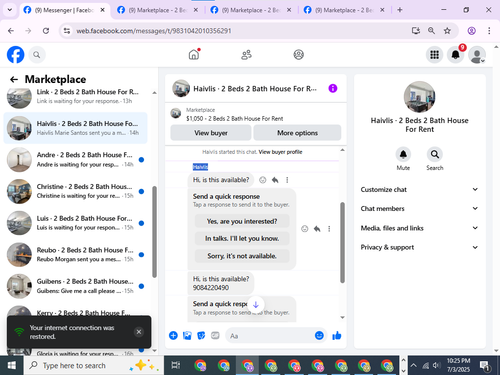500x375 pixels.
Task: Open Reubo's conversation in chat list
Action: point(75,255)
